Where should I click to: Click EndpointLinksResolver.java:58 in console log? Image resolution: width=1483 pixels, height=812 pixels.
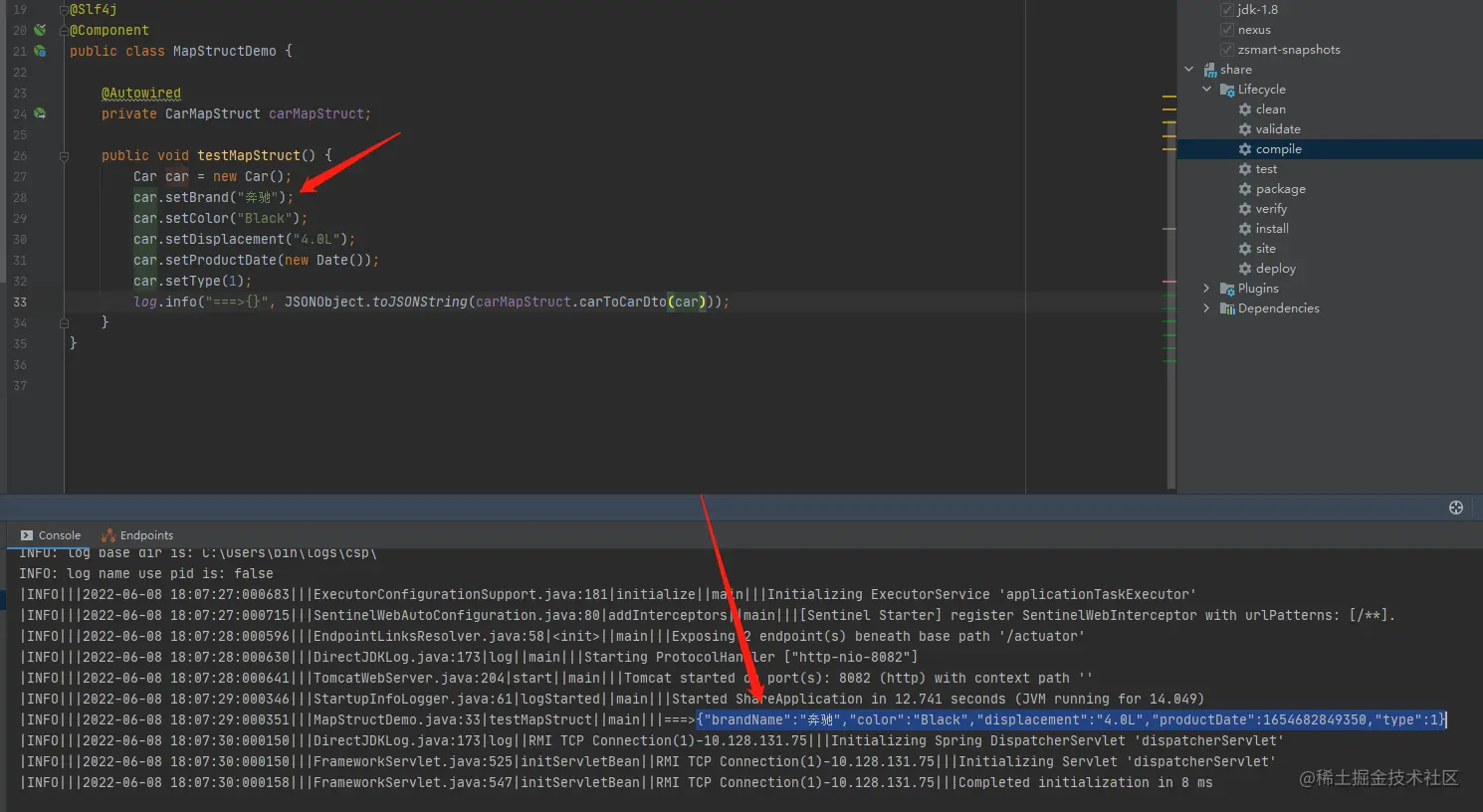[429, 636]
